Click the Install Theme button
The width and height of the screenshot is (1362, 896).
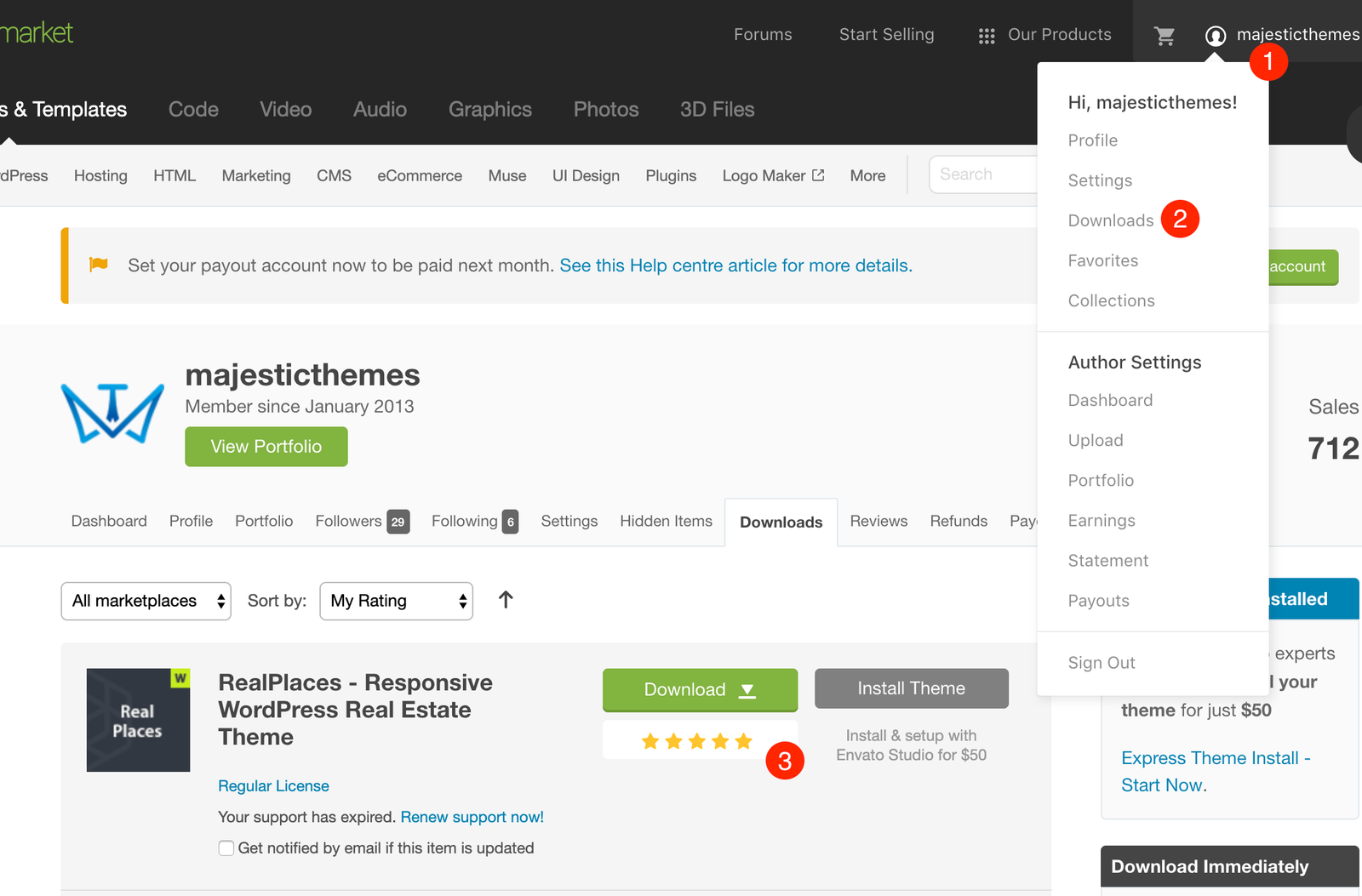(x=911, y=688)
